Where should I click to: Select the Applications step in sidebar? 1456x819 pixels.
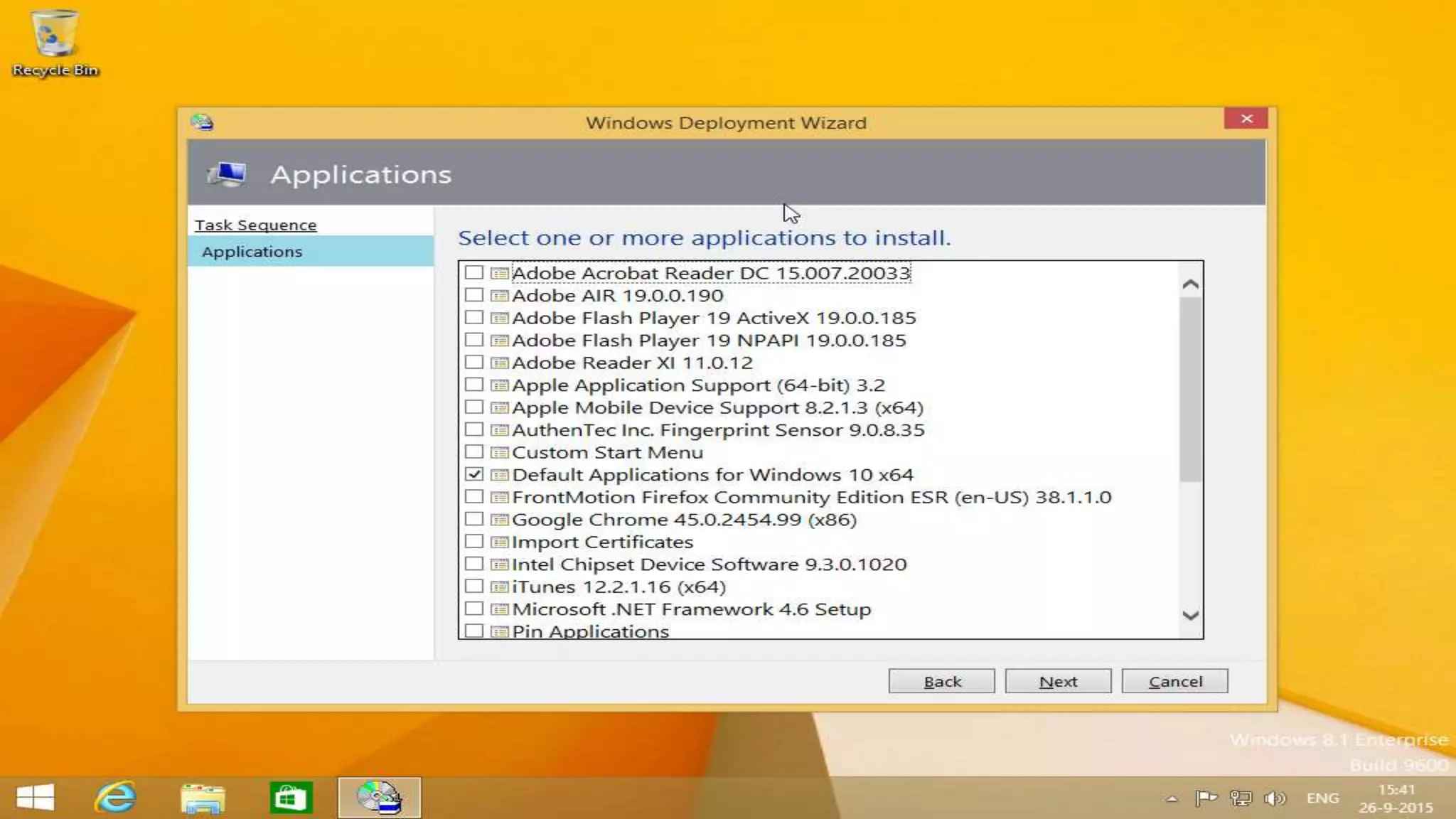click(311, 251)
